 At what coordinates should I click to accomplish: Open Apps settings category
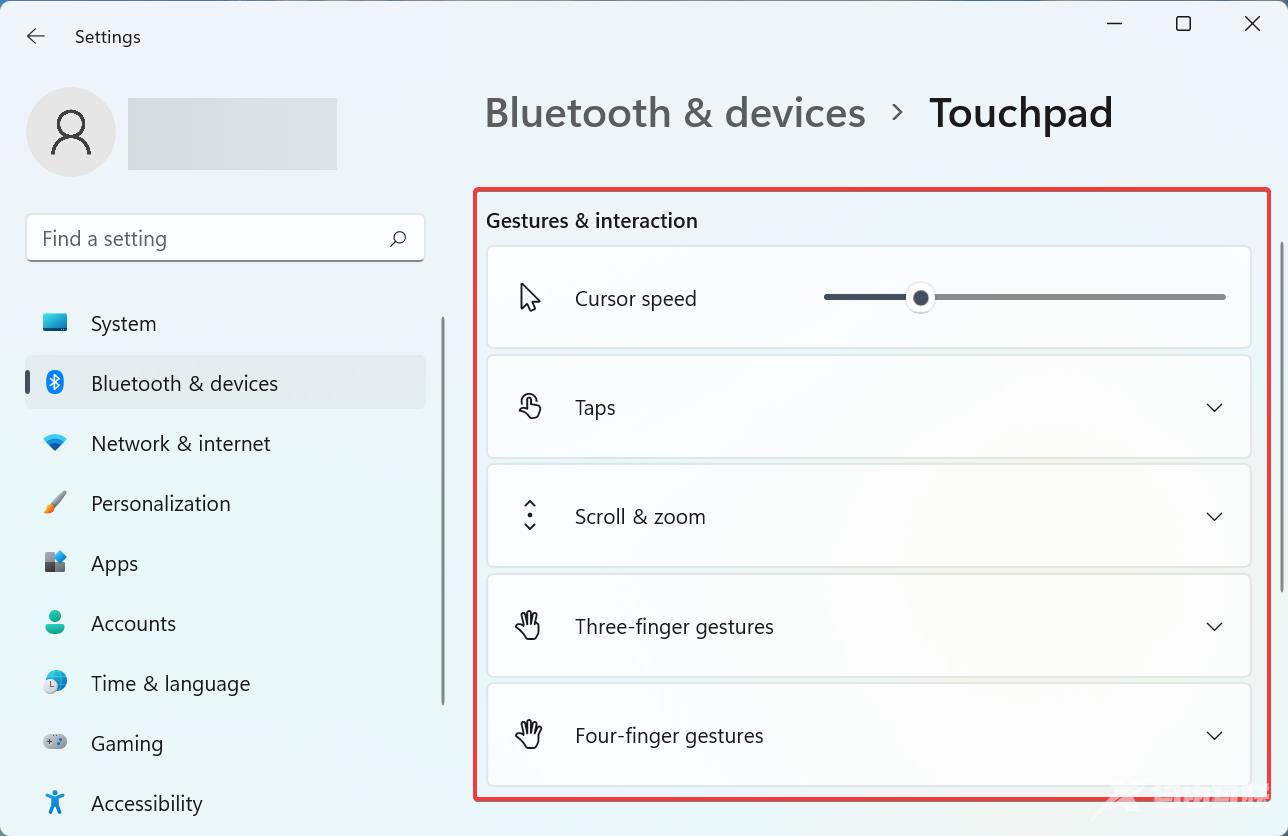[x=114, y=564]
